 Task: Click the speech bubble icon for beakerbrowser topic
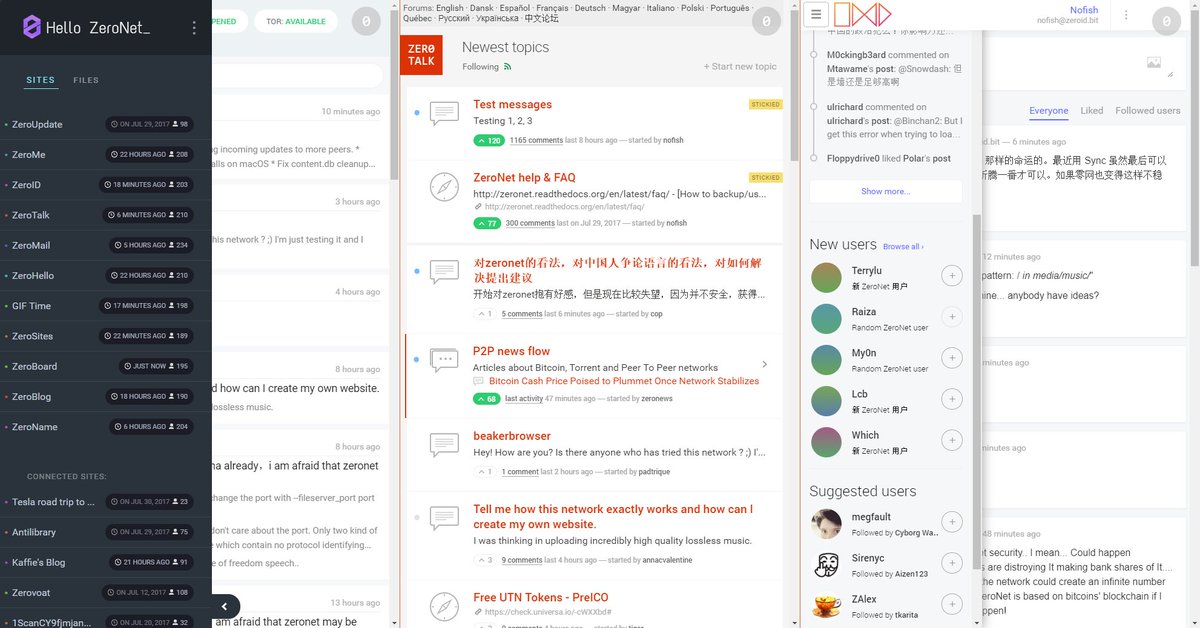(x=444, y=445)
